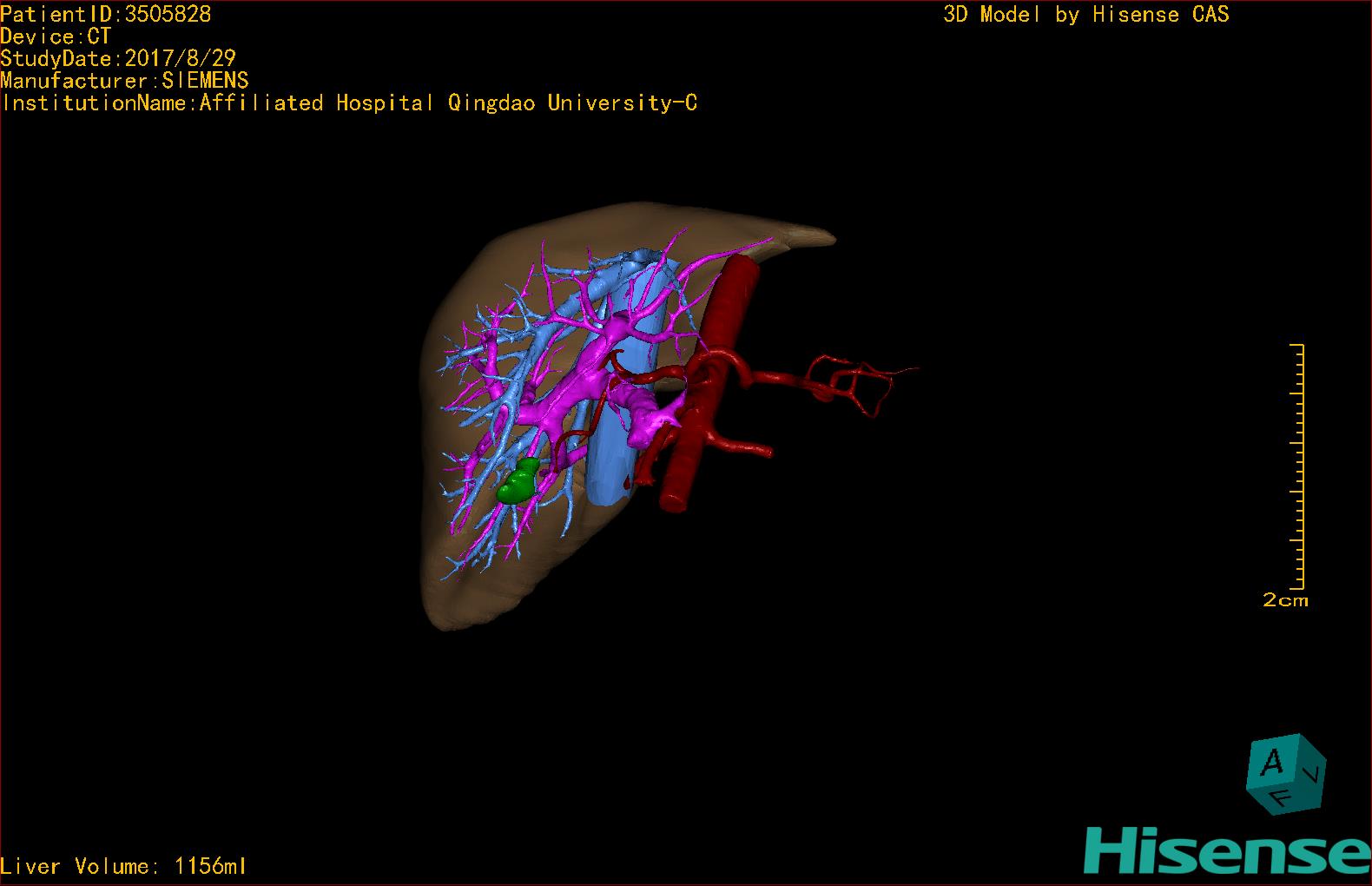The image size is (1372, 886).
Task: Click the "Device:CT" text
Action: click(x=56, y=36)
